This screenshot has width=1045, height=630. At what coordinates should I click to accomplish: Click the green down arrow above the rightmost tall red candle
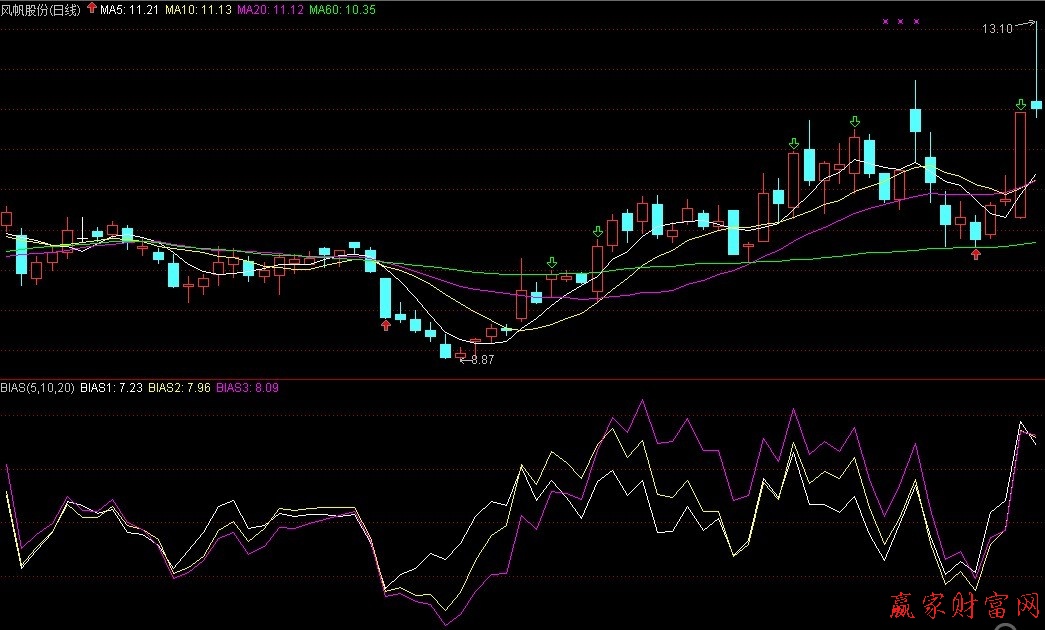pyautogui.click(x=1020, y=104)
